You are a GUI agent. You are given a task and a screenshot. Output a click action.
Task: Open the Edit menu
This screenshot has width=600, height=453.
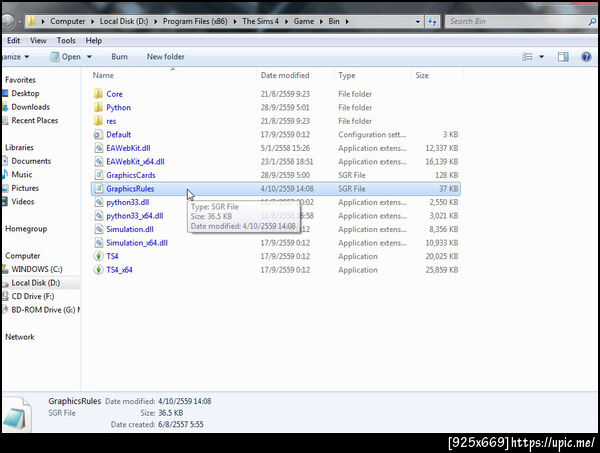[13, 41]
